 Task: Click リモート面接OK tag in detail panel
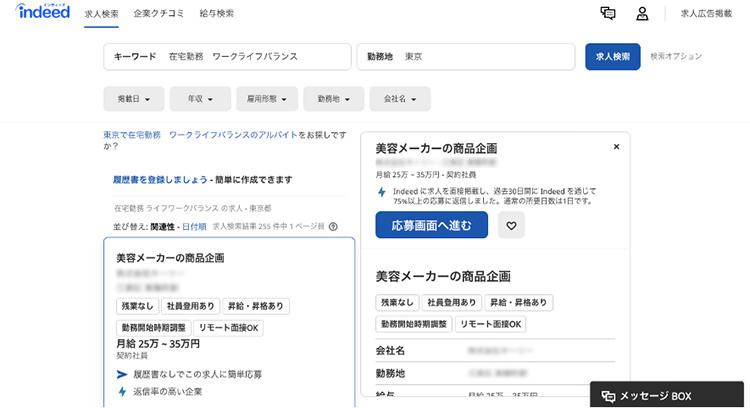point(491,324)
